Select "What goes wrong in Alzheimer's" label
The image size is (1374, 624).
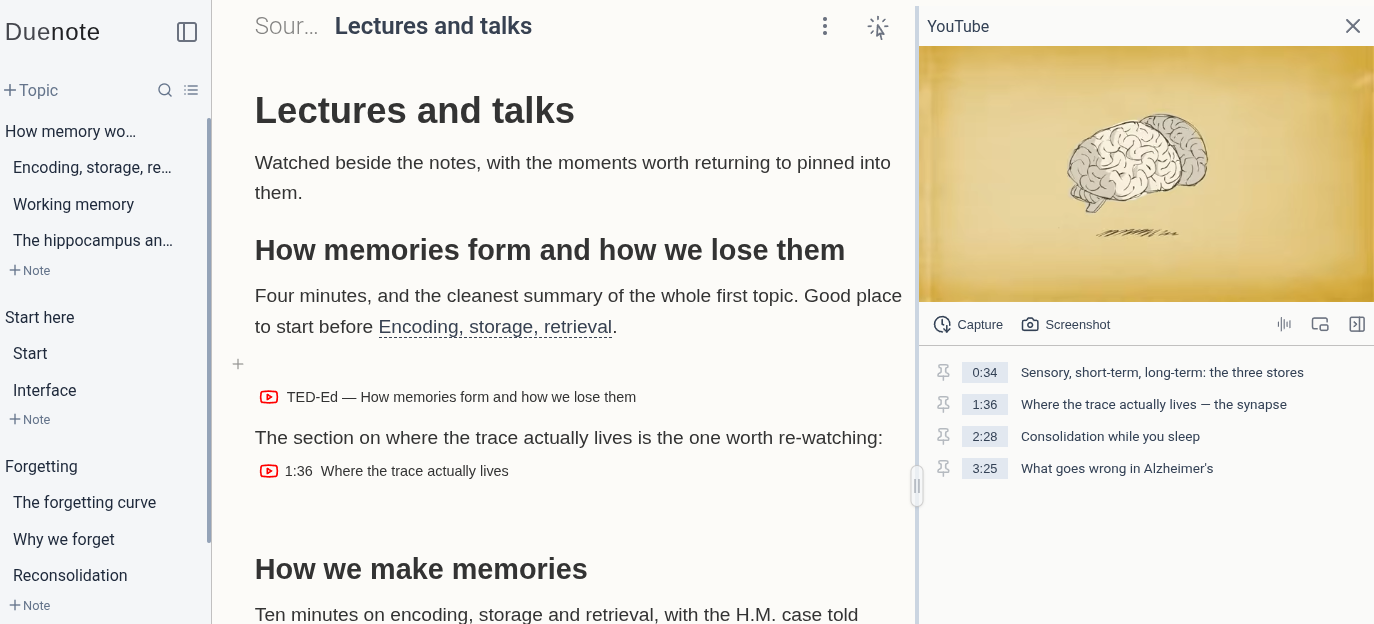click(1117, 468)
